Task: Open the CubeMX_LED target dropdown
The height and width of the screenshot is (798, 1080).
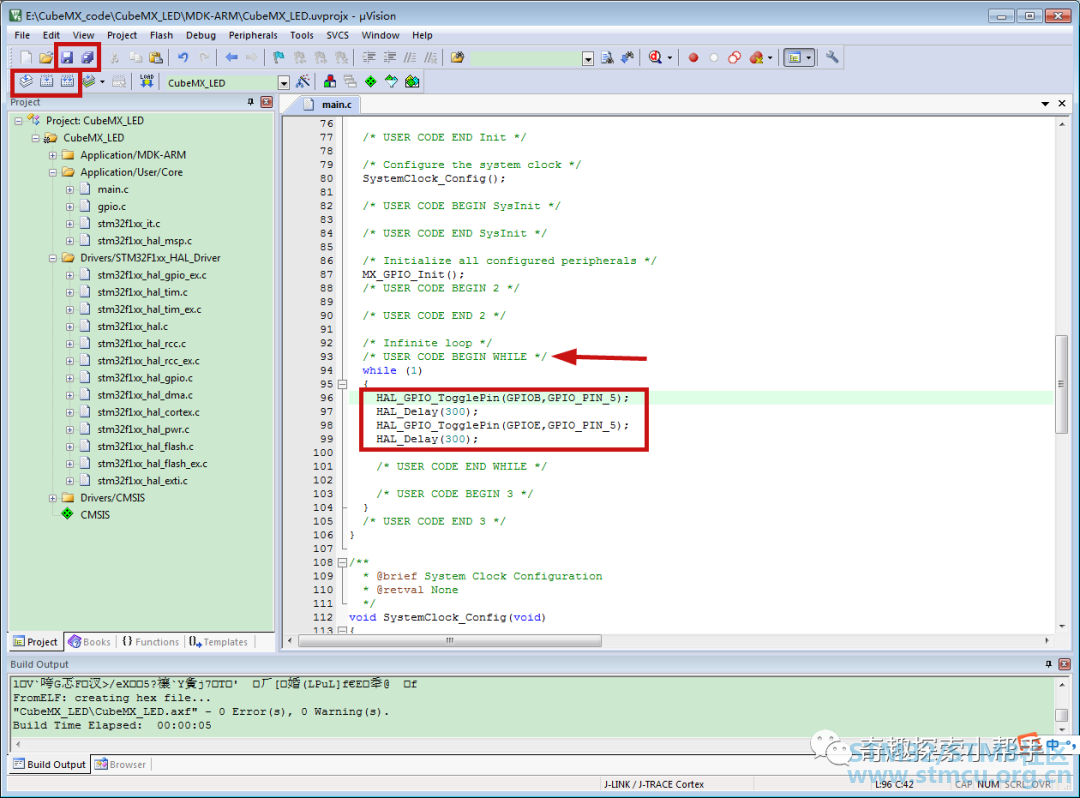Action: 284,83
